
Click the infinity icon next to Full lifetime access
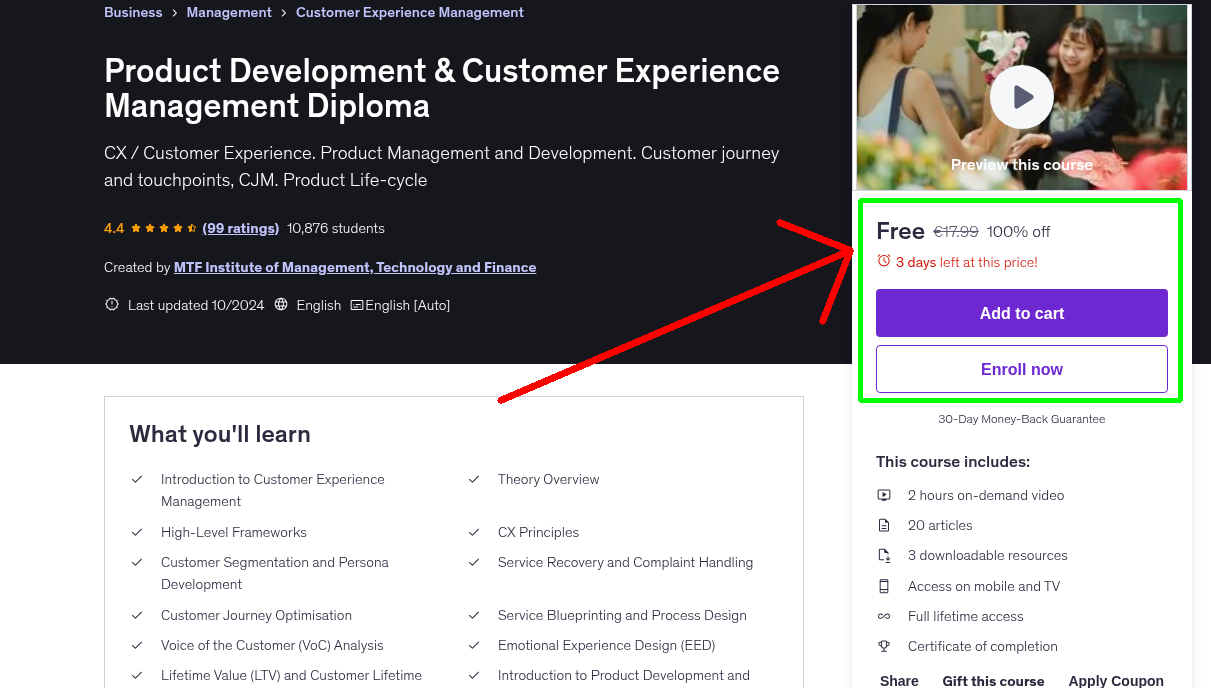tap(884, 616)
